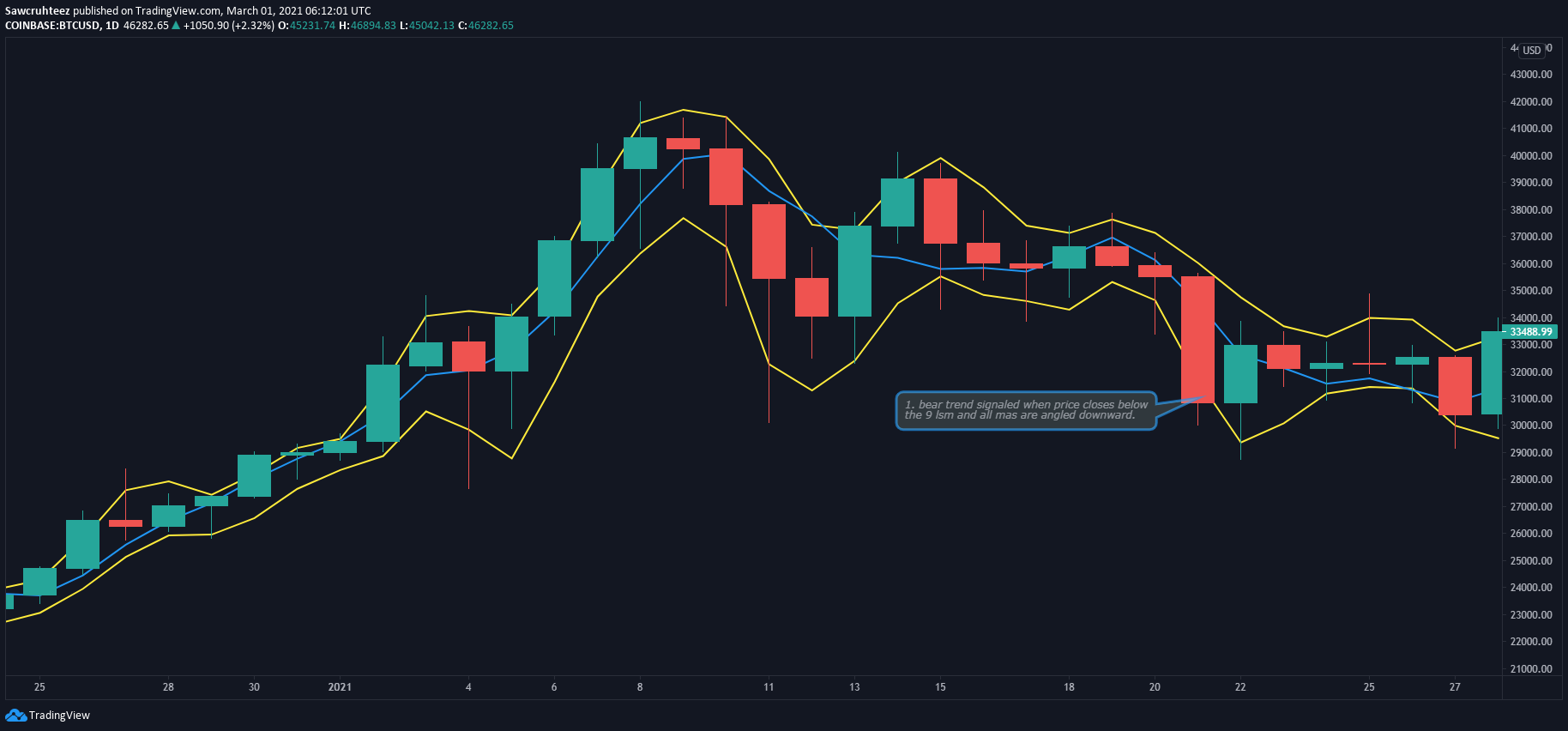Click the date label 18 on time axis
This screenshot has height=731, width=1568.
1069,687
